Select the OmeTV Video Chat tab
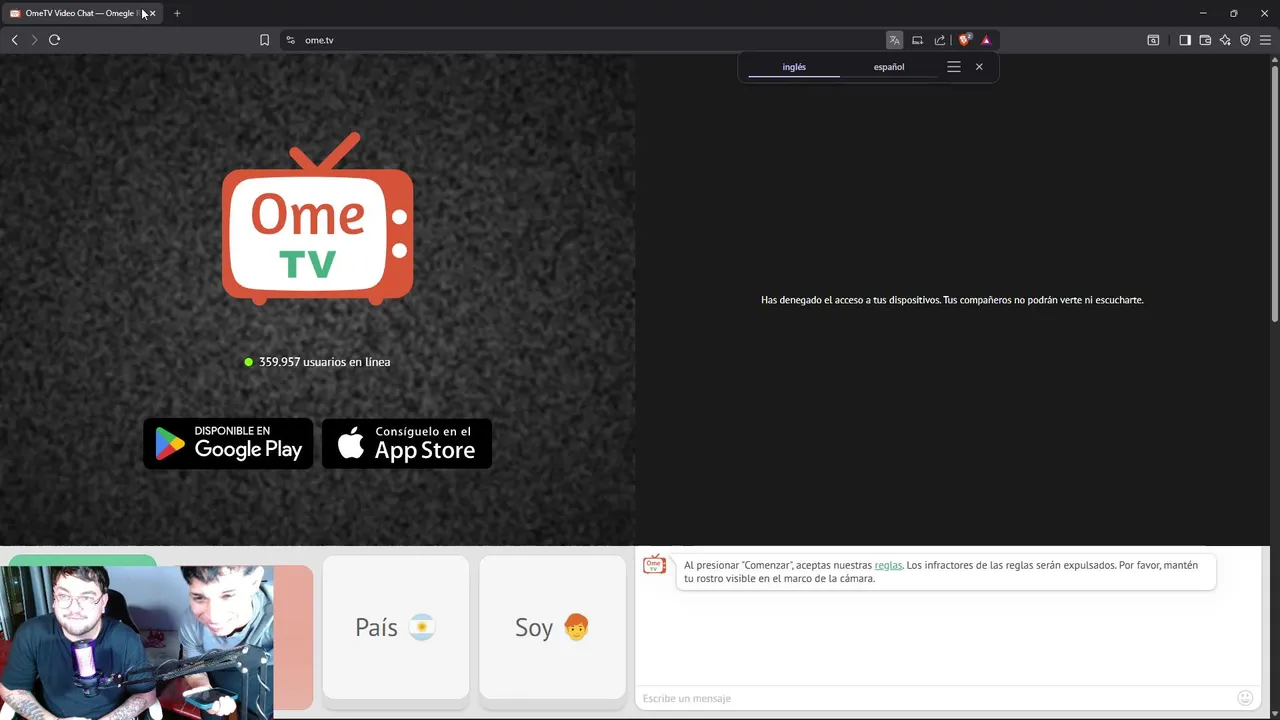 [x=82, y=13]
